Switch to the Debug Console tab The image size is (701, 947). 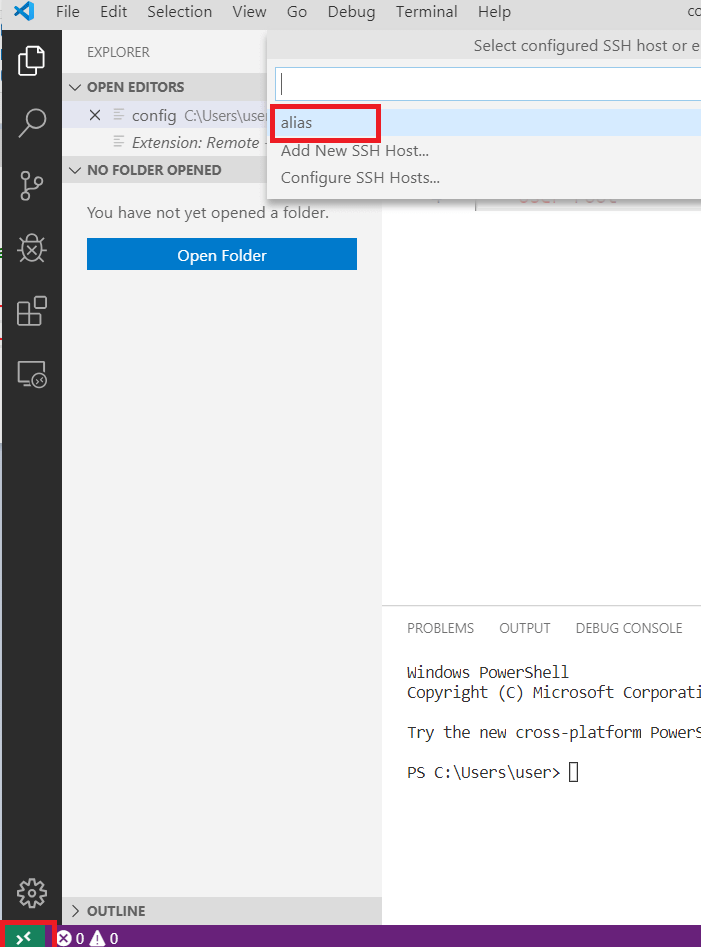pyautogui.click(x=629, y=628)
